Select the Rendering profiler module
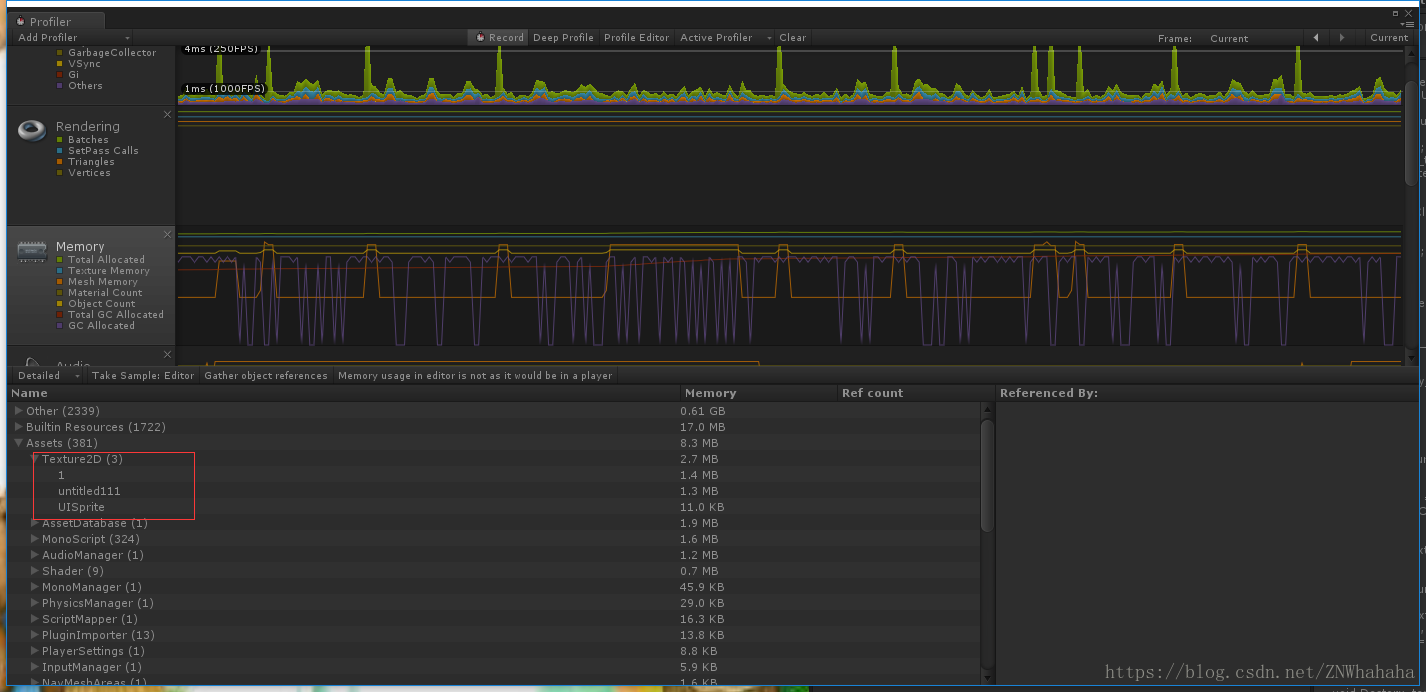The width and height of the screenshot is (1426, 692). [91, 166]
